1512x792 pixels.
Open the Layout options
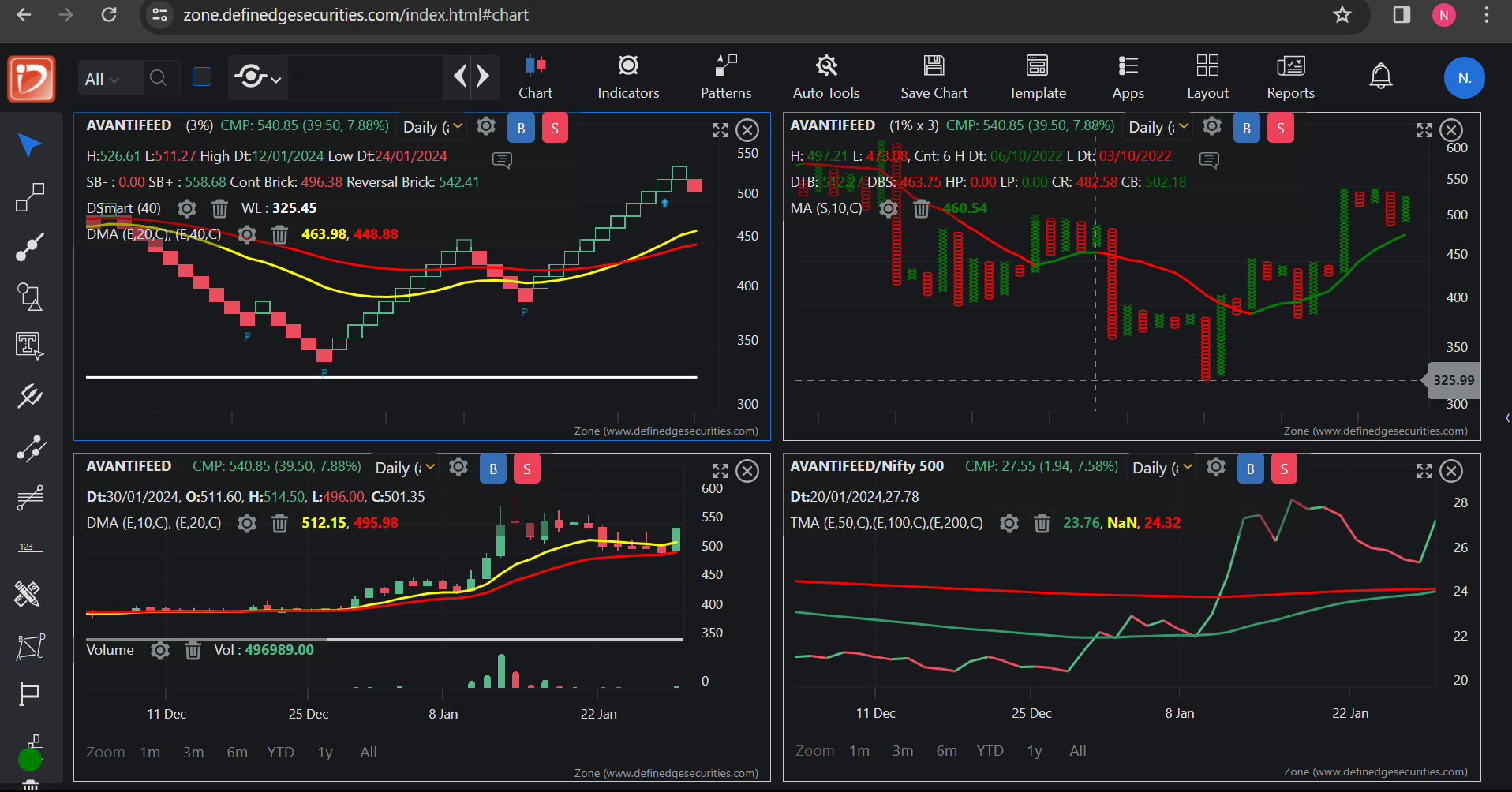click(x=1208, y=77)
